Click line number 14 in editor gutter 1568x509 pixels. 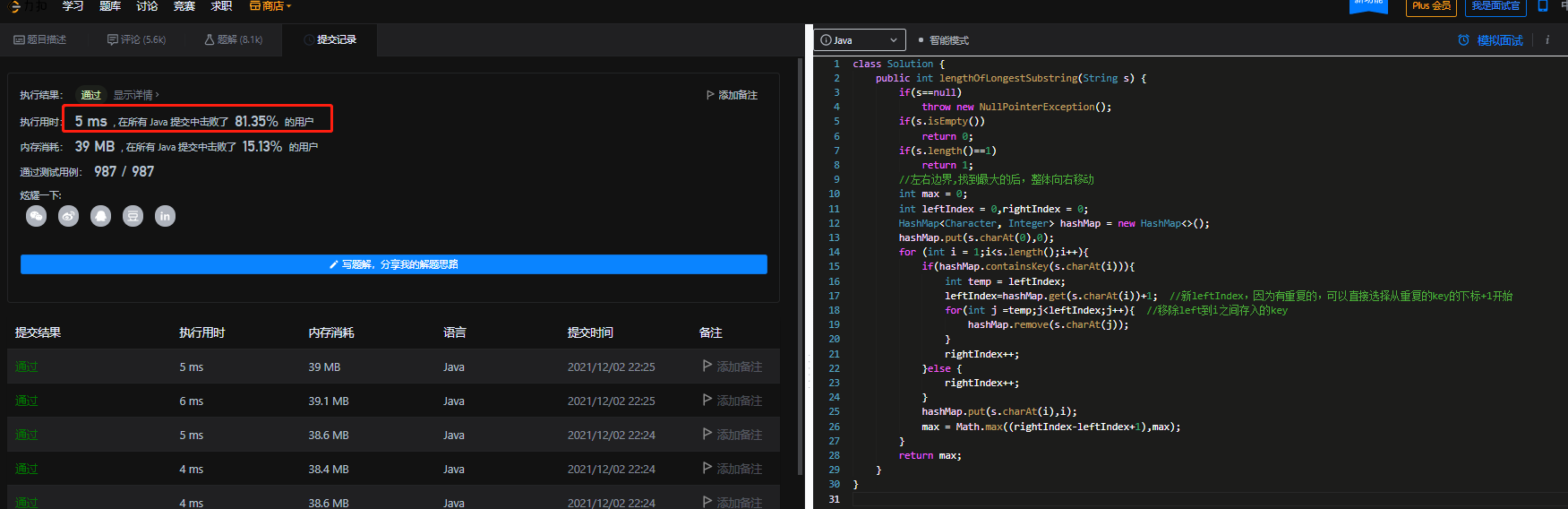coord(834,252)
